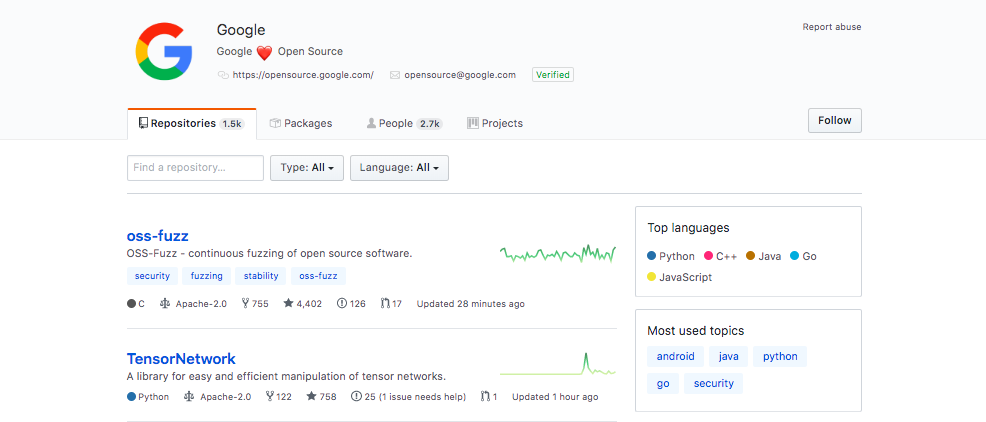This screenshot has height=422, width=986.
Task: Click oss-fuzz star icon showing 4,402
Action: [288, 303]
